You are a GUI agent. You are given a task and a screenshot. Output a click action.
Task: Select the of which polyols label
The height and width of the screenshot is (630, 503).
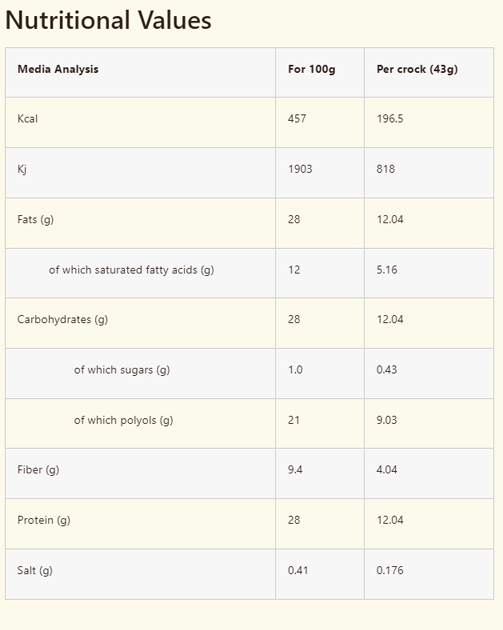[x=123, y=420]
